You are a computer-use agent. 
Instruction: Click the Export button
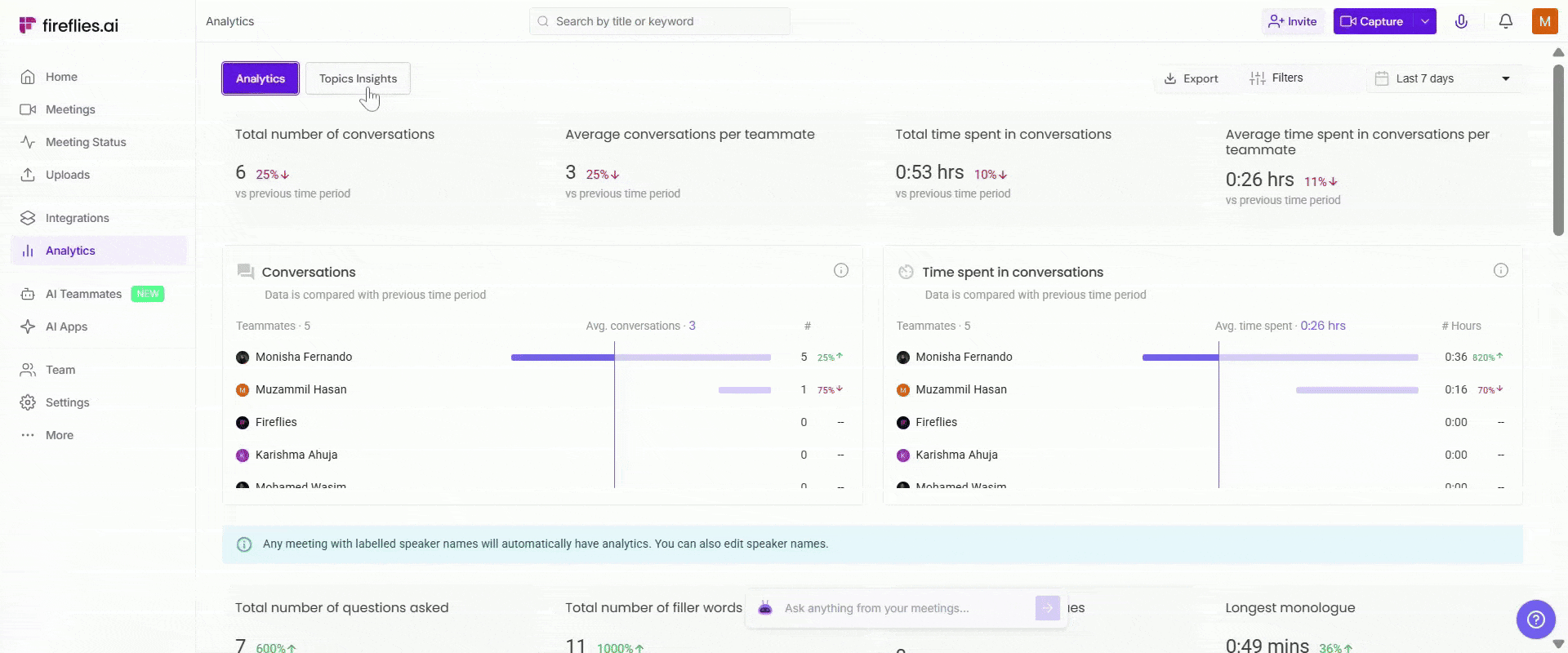(1191, 78)
